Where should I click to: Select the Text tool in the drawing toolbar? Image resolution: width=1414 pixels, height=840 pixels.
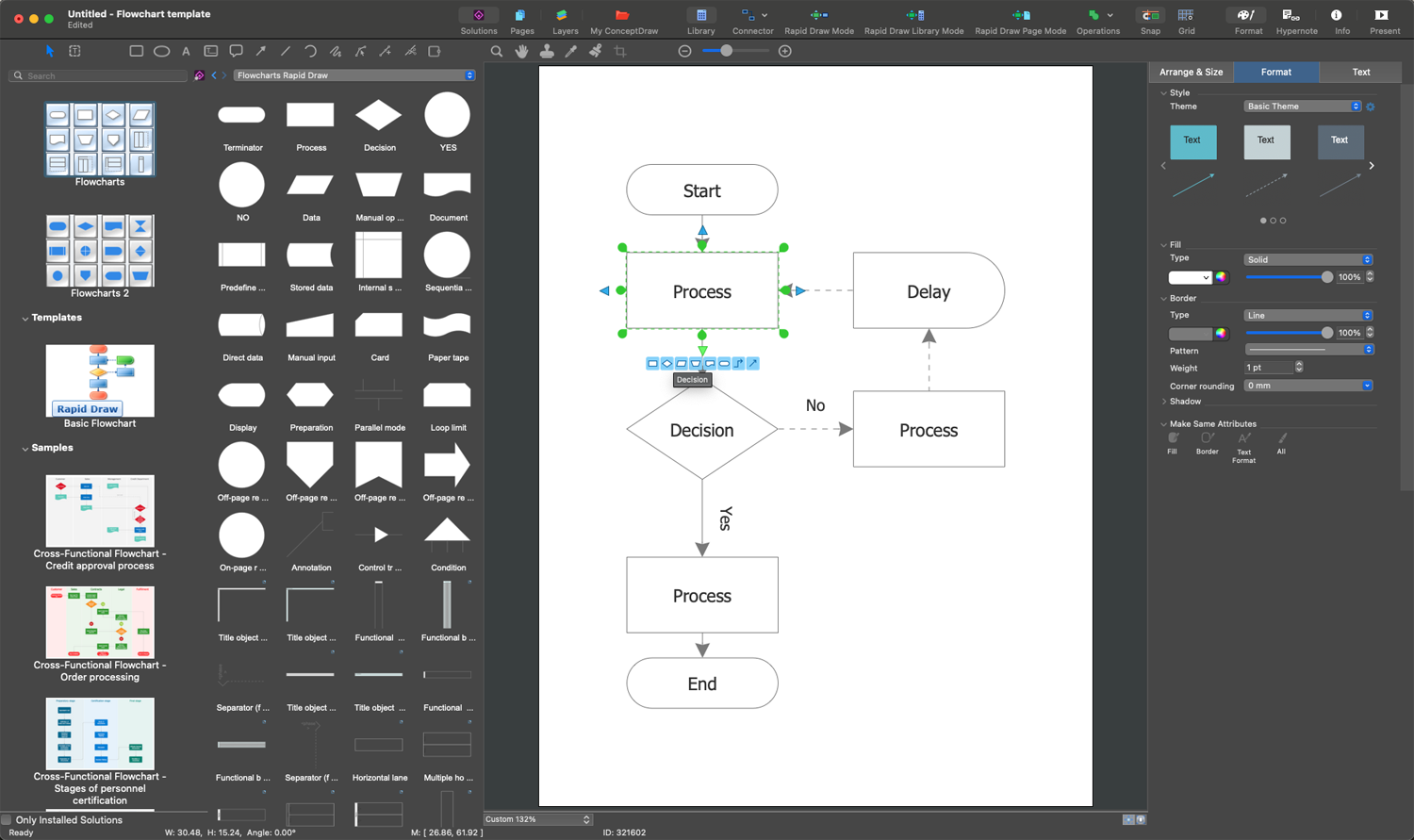pos(186,51)
